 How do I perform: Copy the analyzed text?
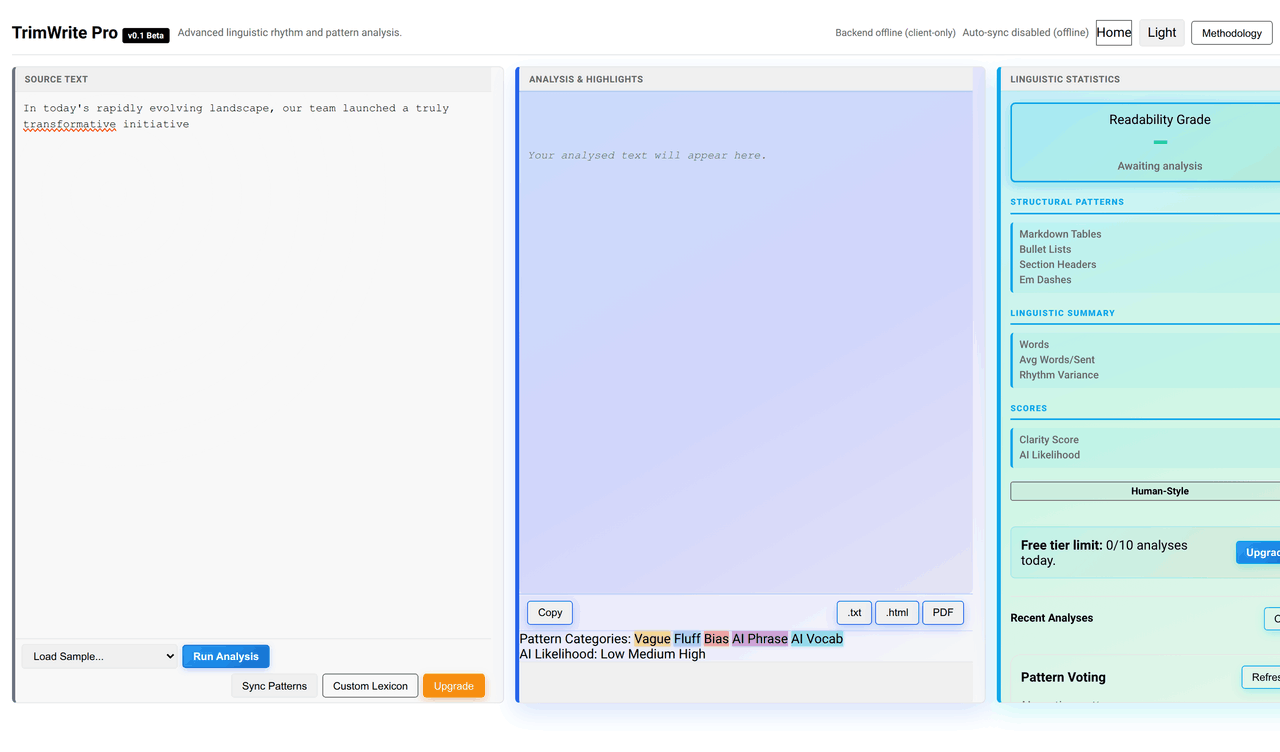pos(549,612)
